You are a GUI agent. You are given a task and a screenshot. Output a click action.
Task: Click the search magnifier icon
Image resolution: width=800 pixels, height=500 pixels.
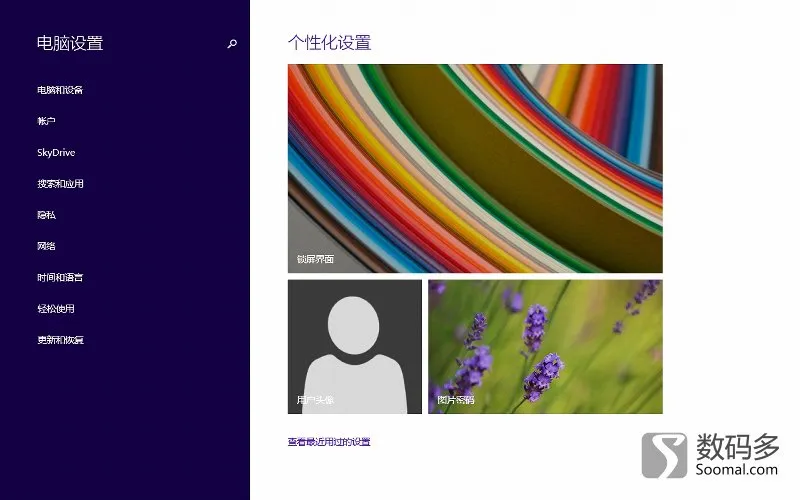(232, 44)
